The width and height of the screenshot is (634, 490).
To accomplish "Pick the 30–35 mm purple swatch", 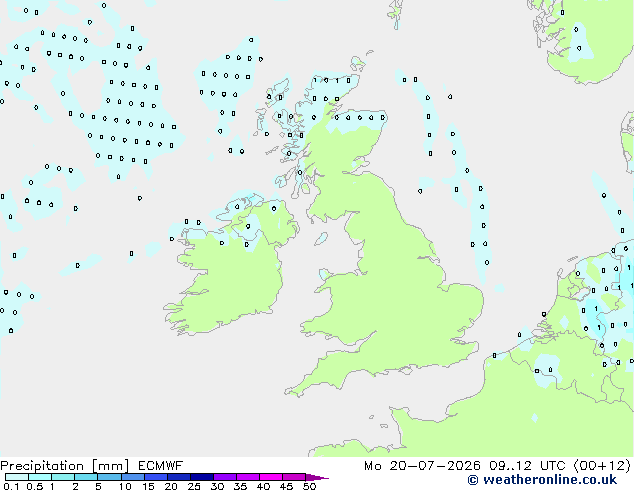I will (x=225, y=477).
